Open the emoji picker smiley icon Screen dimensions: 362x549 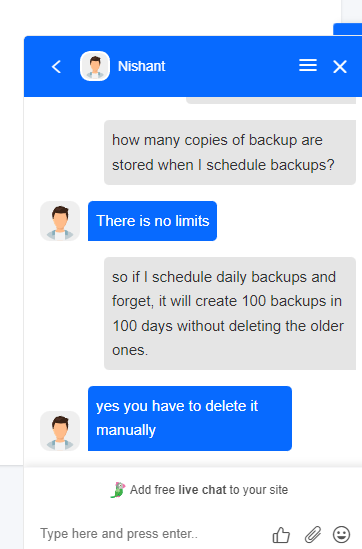pos(341,534)
